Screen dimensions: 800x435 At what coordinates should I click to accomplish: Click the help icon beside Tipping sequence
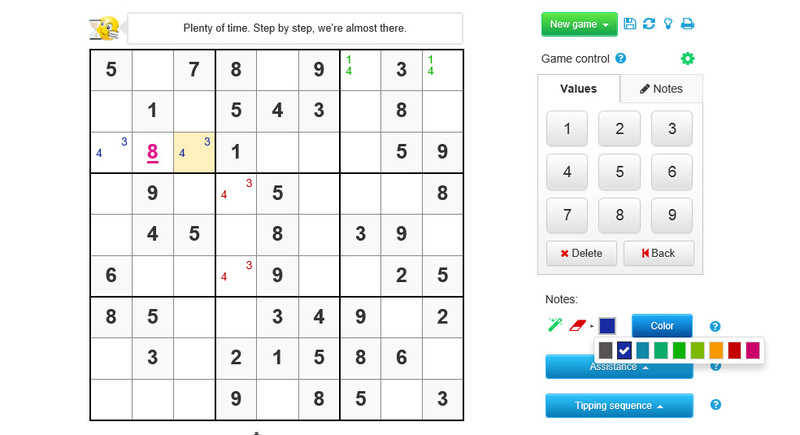coord(715,405)
